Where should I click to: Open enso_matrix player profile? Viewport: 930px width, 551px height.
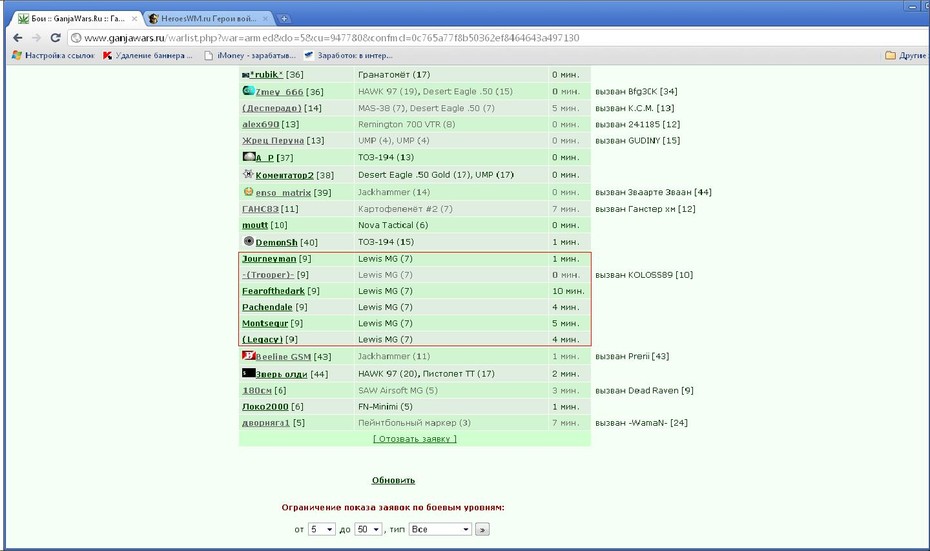(x=283, y=193)
